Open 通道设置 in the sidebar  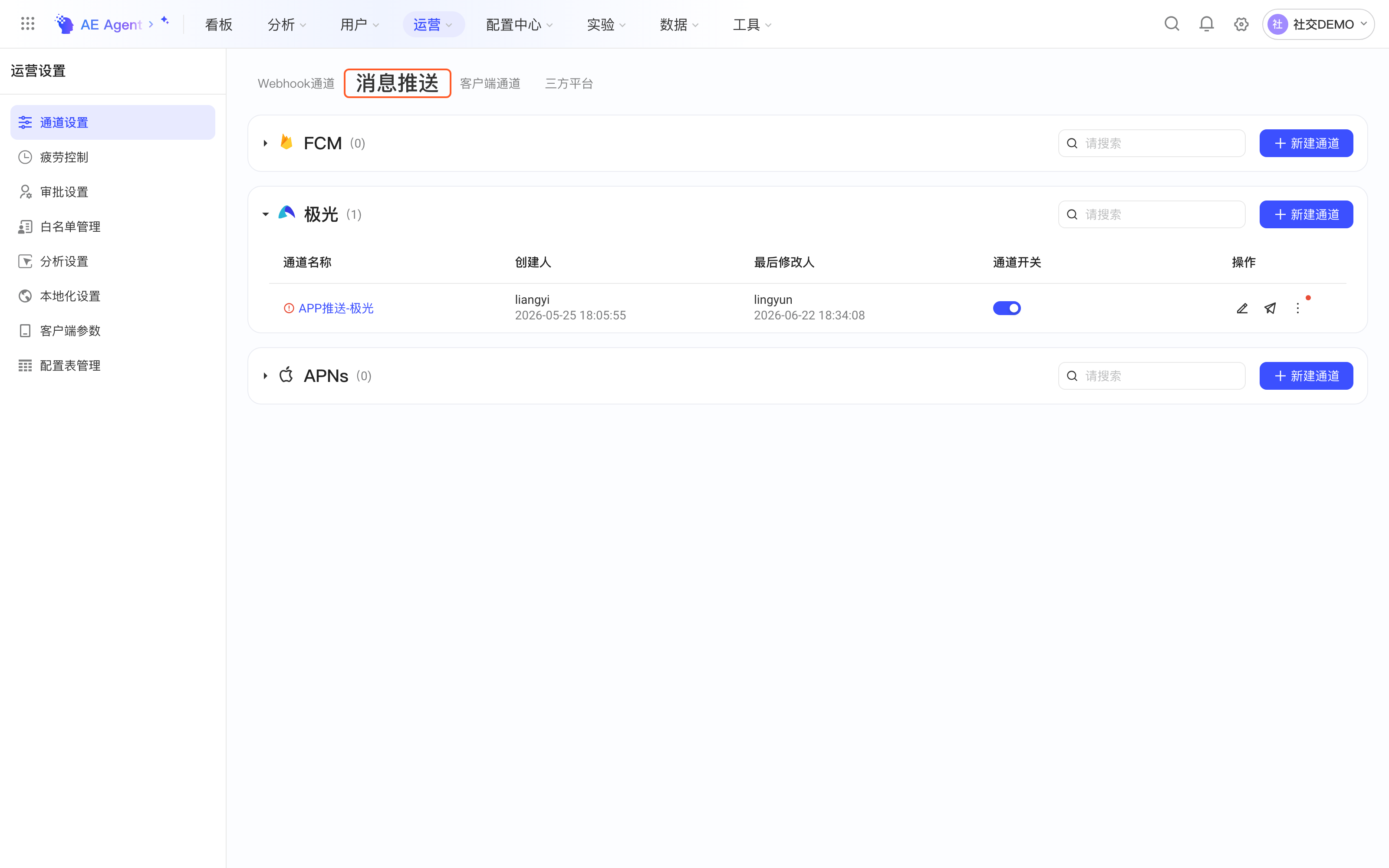[x=112, y=122]
